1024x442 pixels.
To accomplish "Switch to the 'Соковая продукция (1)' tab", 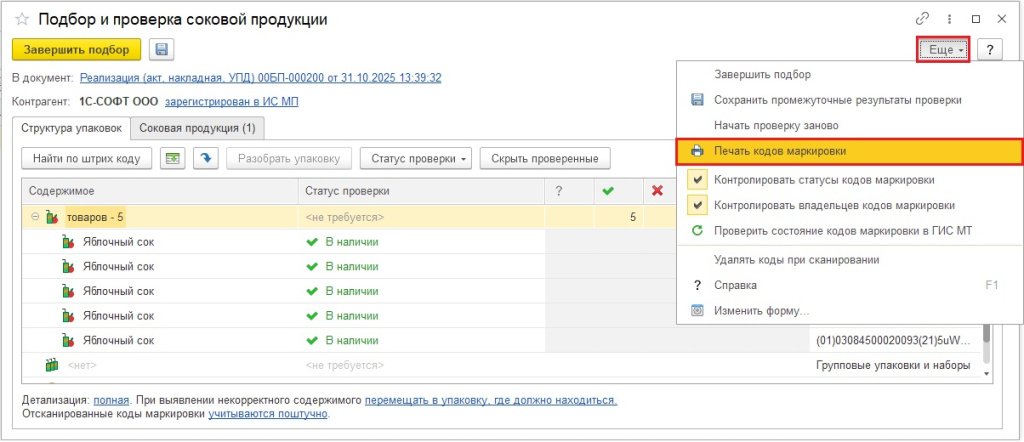I will (x=198, y=128).
